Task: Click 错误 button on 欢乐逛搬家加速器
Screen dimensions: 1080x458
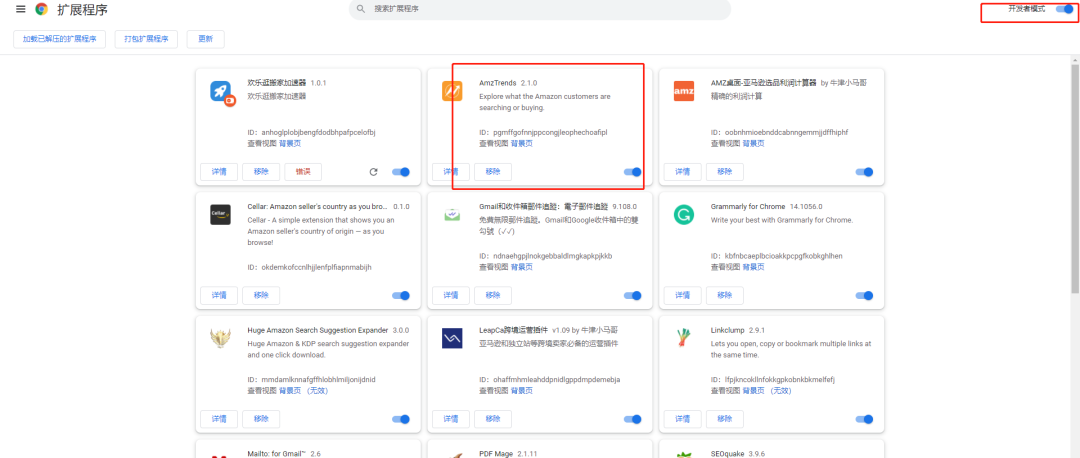Action: click(303, 172)
